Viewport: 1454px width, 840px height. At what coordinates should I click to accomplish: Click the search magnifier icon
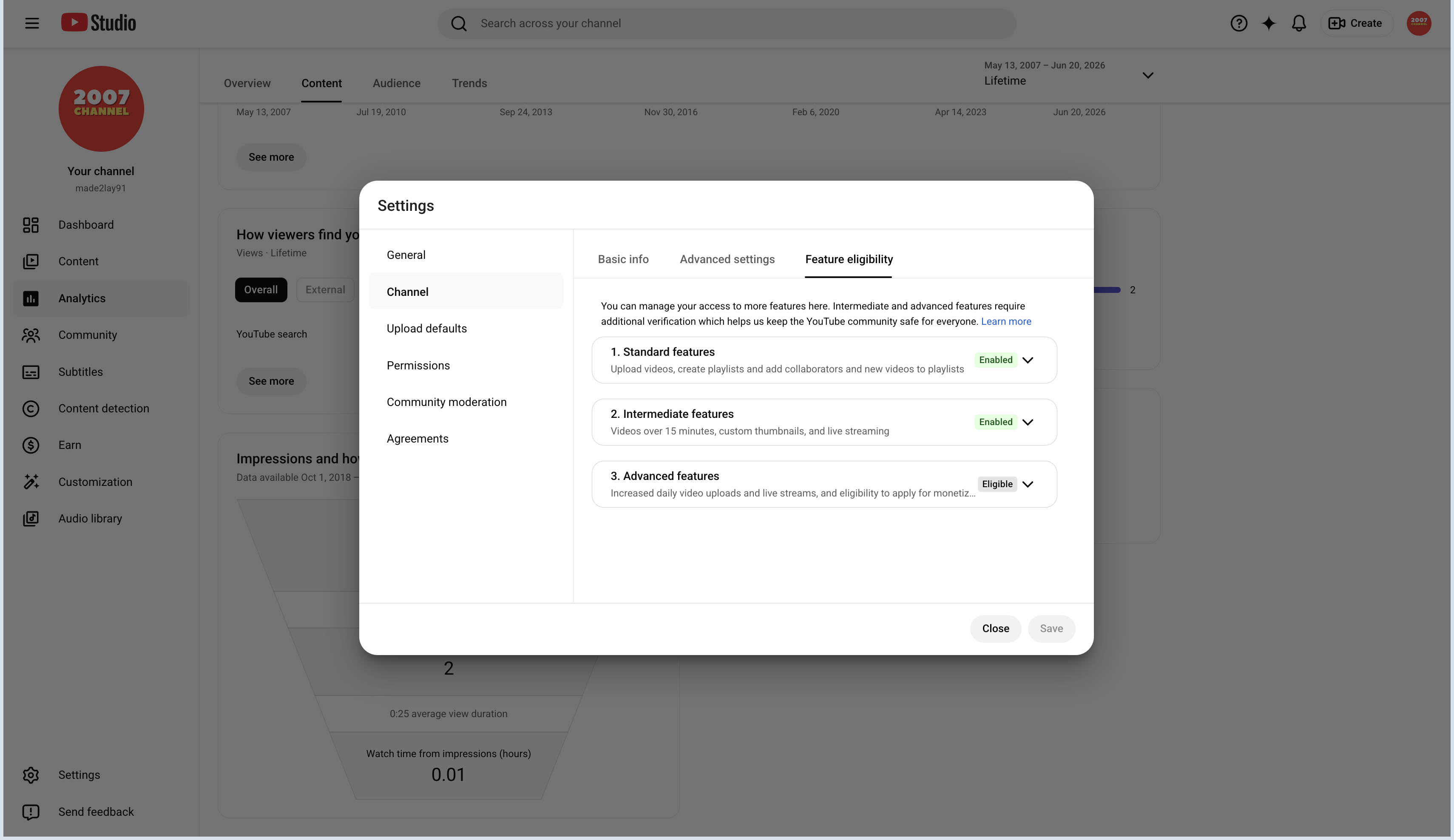pos(459,24)
